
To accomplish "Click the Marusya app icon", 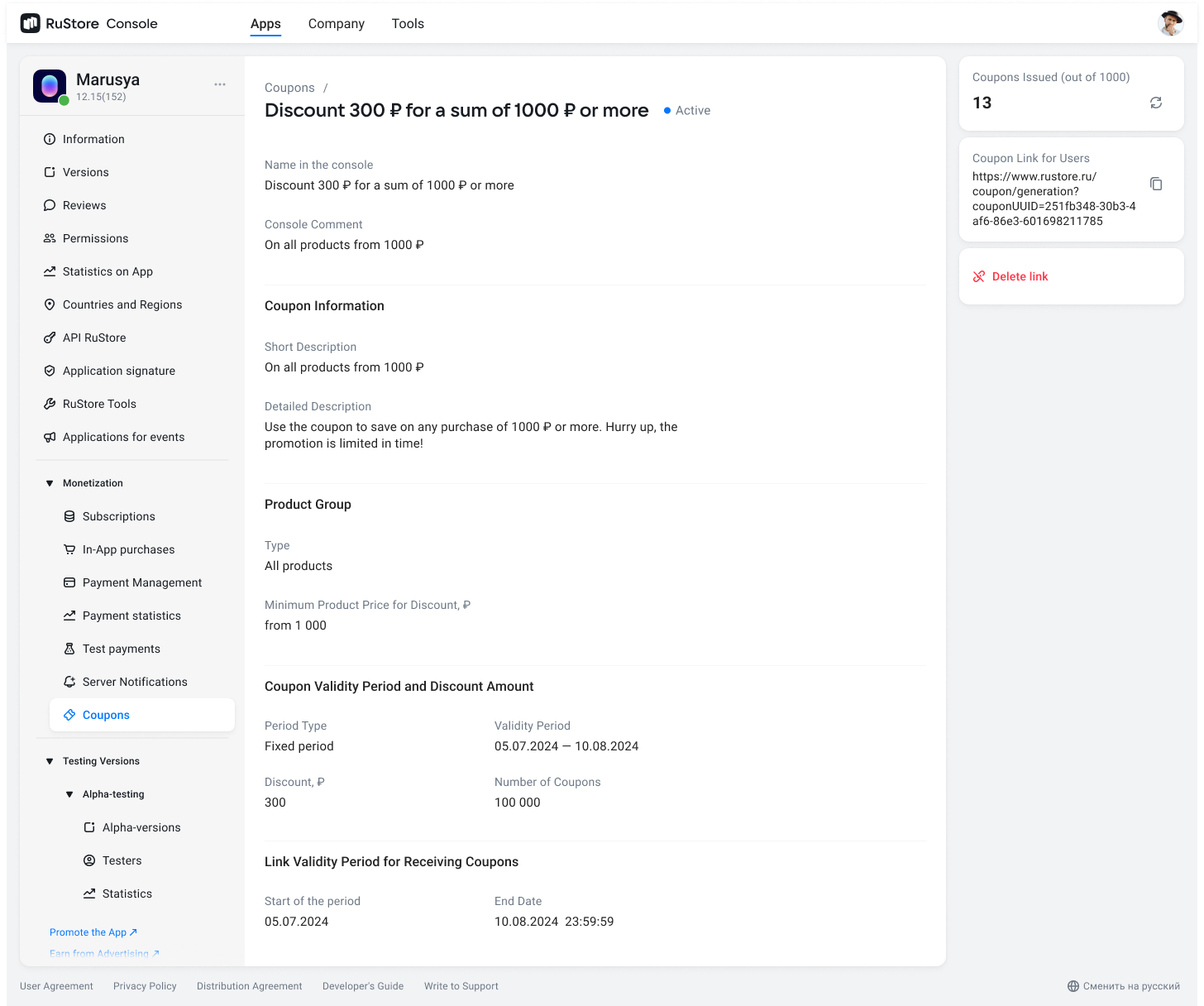I will 50,86.
